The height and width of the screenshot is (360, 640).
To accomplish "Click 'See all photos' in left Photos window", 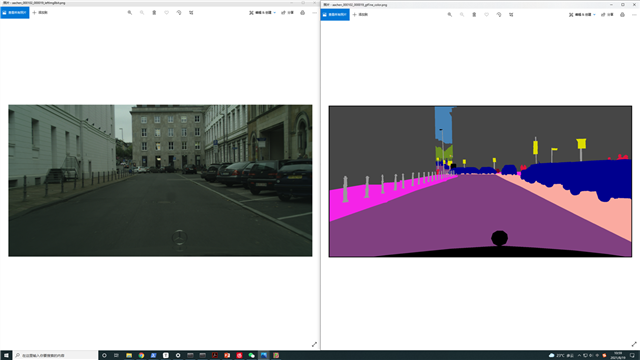I will pyautogui.click(x=15, y=13).
